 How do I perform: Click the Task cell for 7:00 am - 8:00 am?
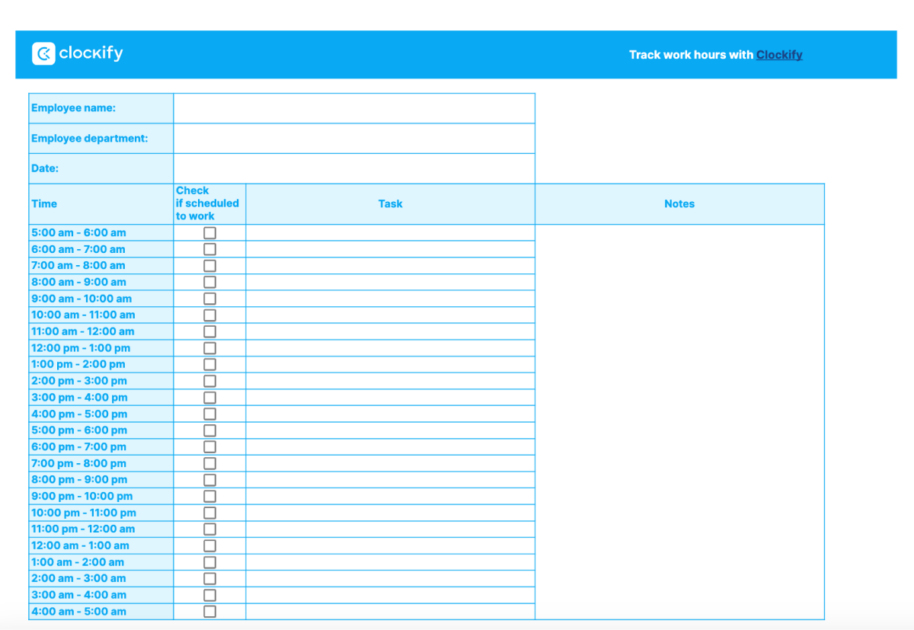[390, 265]
